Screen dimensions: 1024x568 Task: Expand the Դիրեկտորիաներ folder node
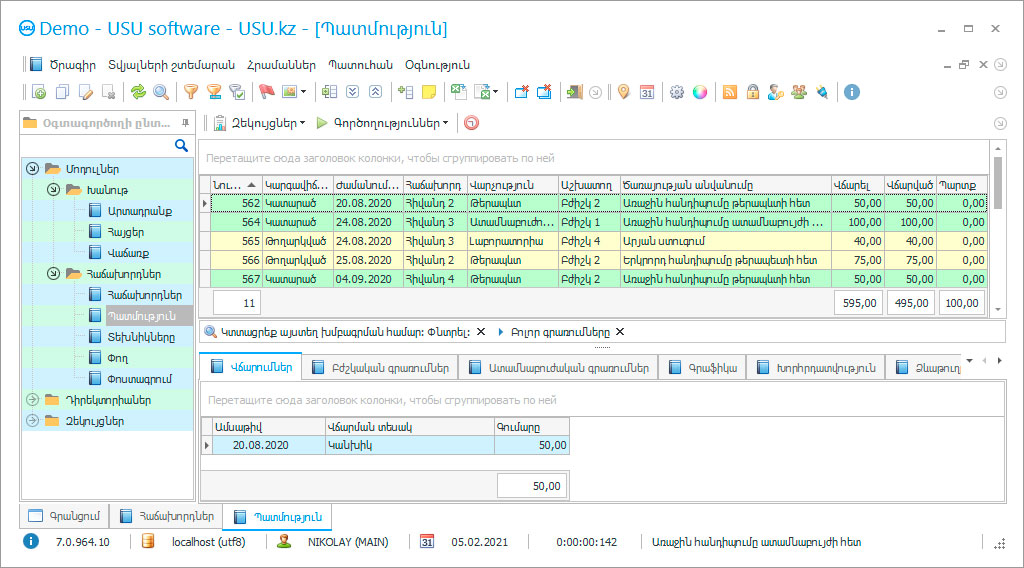tap(32, 400)
